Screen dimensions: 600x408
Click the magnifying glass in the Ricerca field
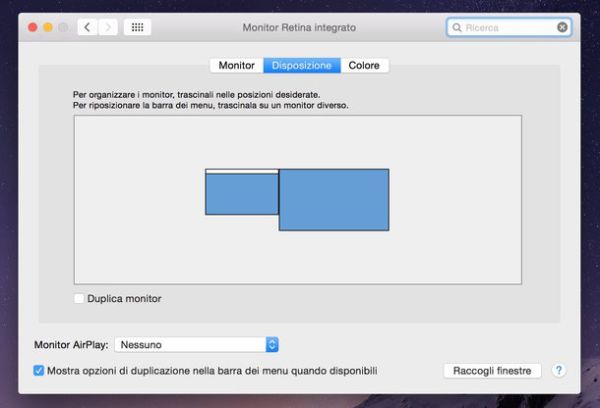point(457,28)
